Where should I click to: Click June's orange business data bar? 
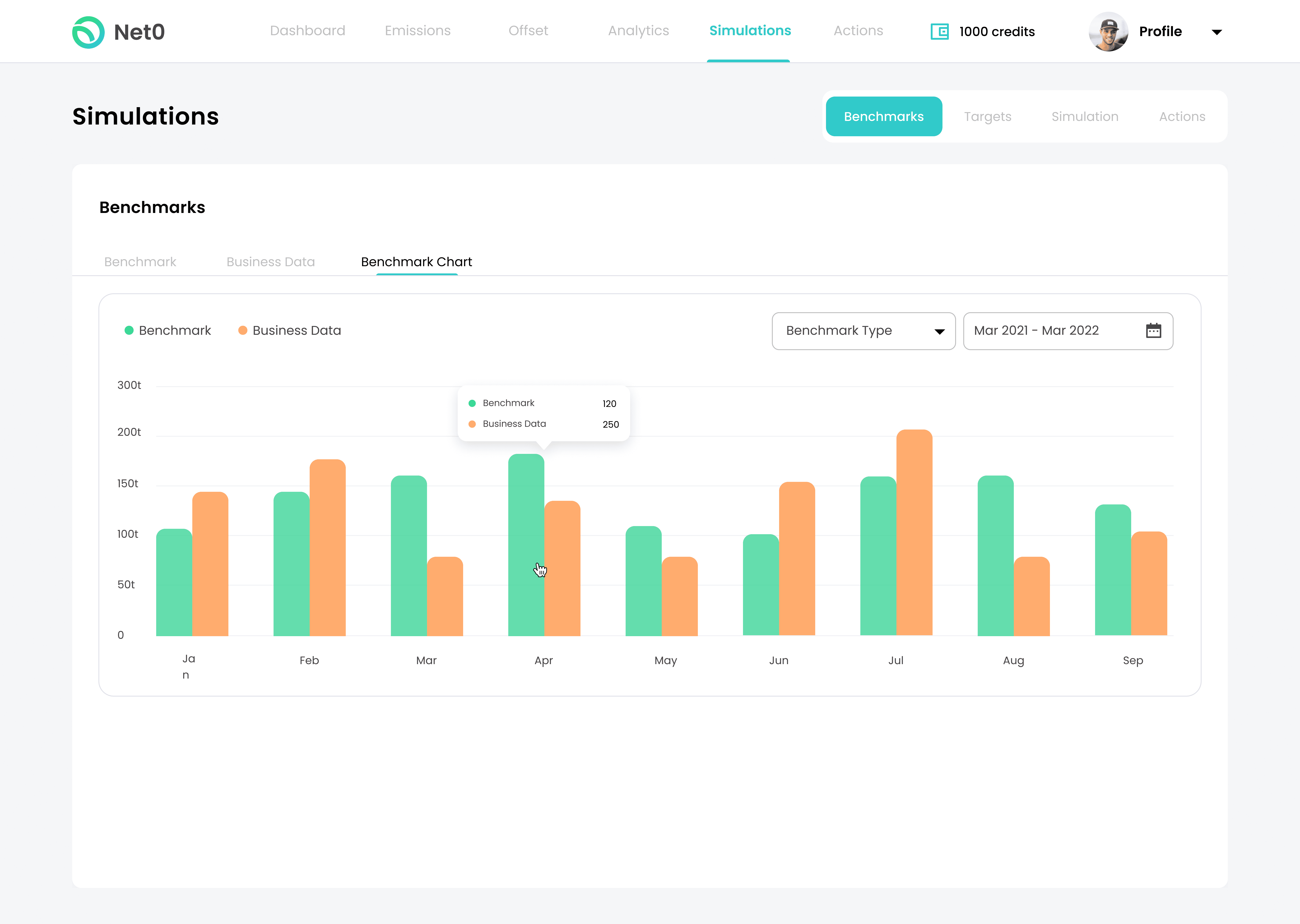pos(797,559)
